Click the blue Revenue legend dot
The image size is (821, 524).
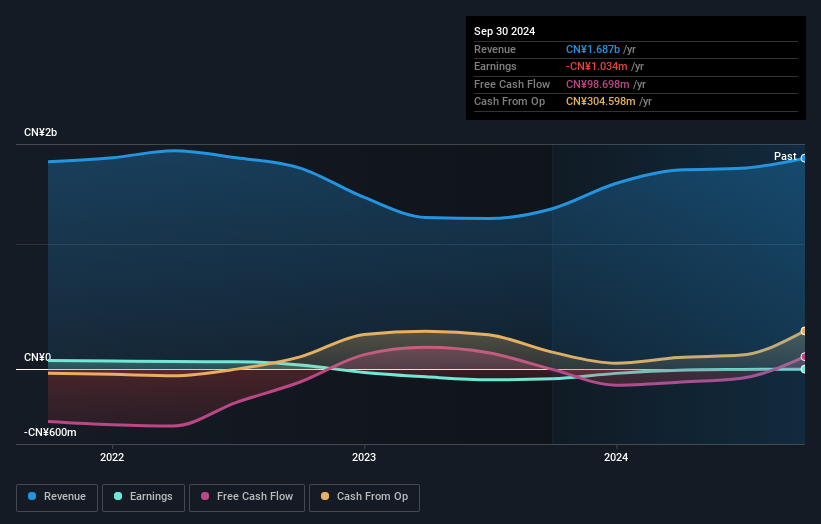pos(32,496)
